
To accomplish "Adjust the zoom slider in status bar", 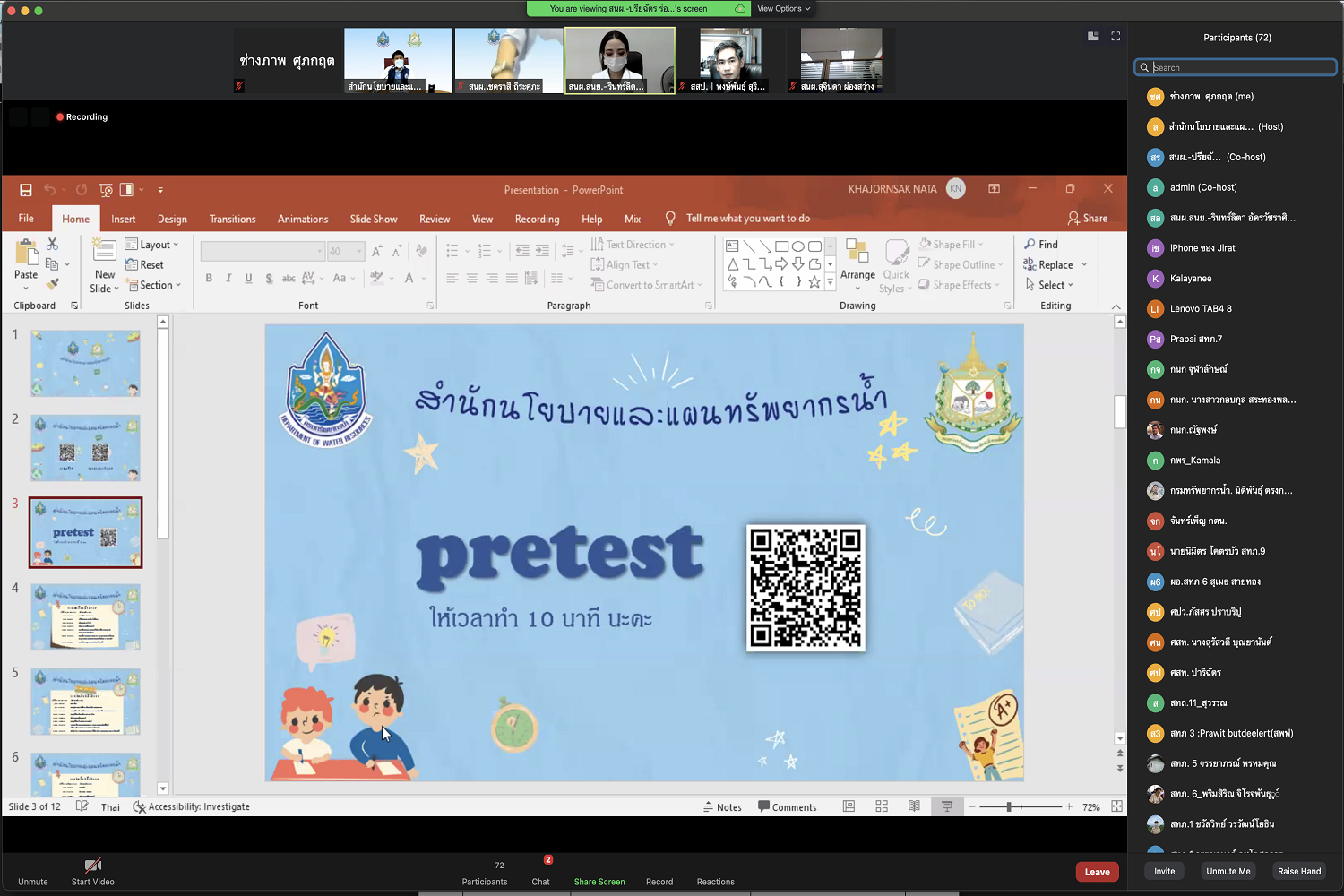I will 1009,806.
